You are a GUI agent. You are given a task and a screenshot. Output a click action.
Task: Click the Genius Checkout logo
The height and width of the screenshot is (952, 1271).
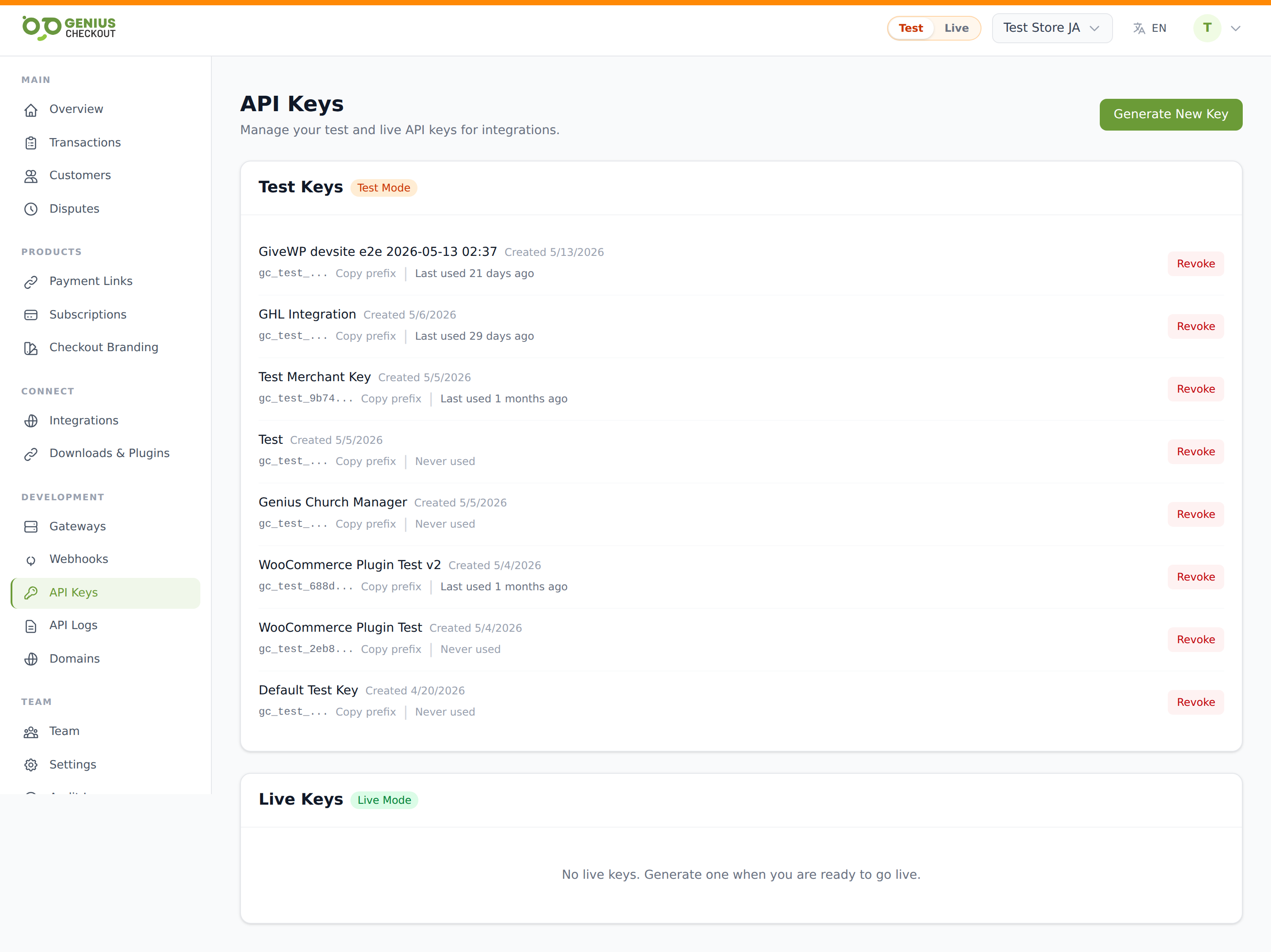(69, 28)
